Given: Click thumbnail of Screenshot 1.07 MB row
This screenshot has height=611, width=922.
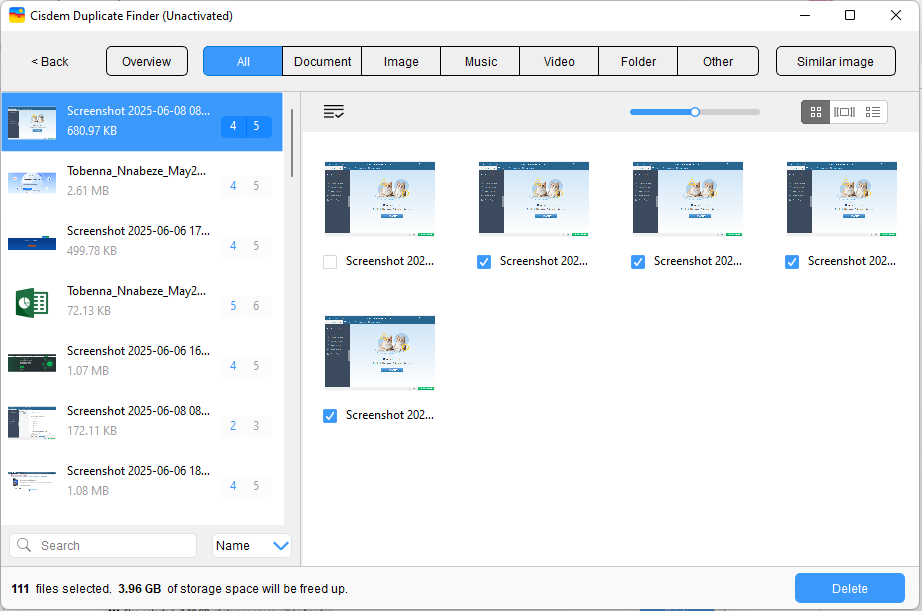Looking at the screenshot, I should click(x=32, y=363).
